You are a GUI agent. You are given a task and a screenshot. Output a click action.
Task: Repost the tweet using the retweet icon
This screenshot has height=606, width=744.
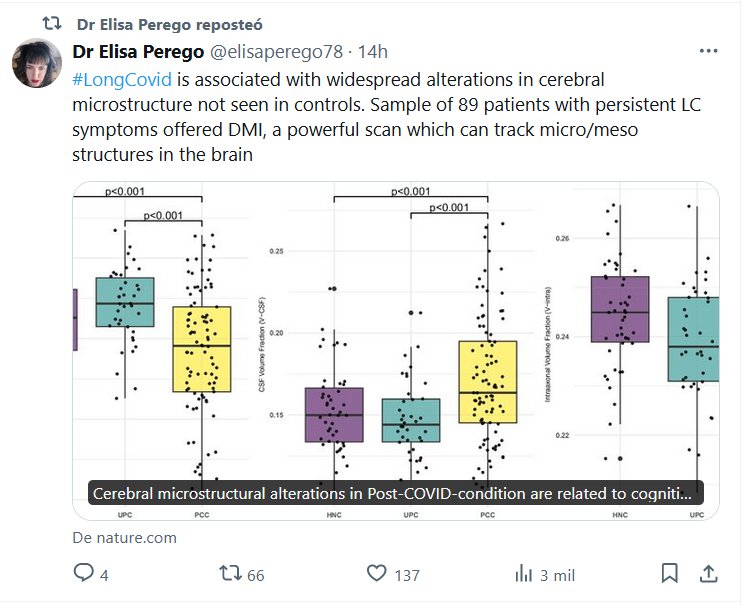coord(230,573)
